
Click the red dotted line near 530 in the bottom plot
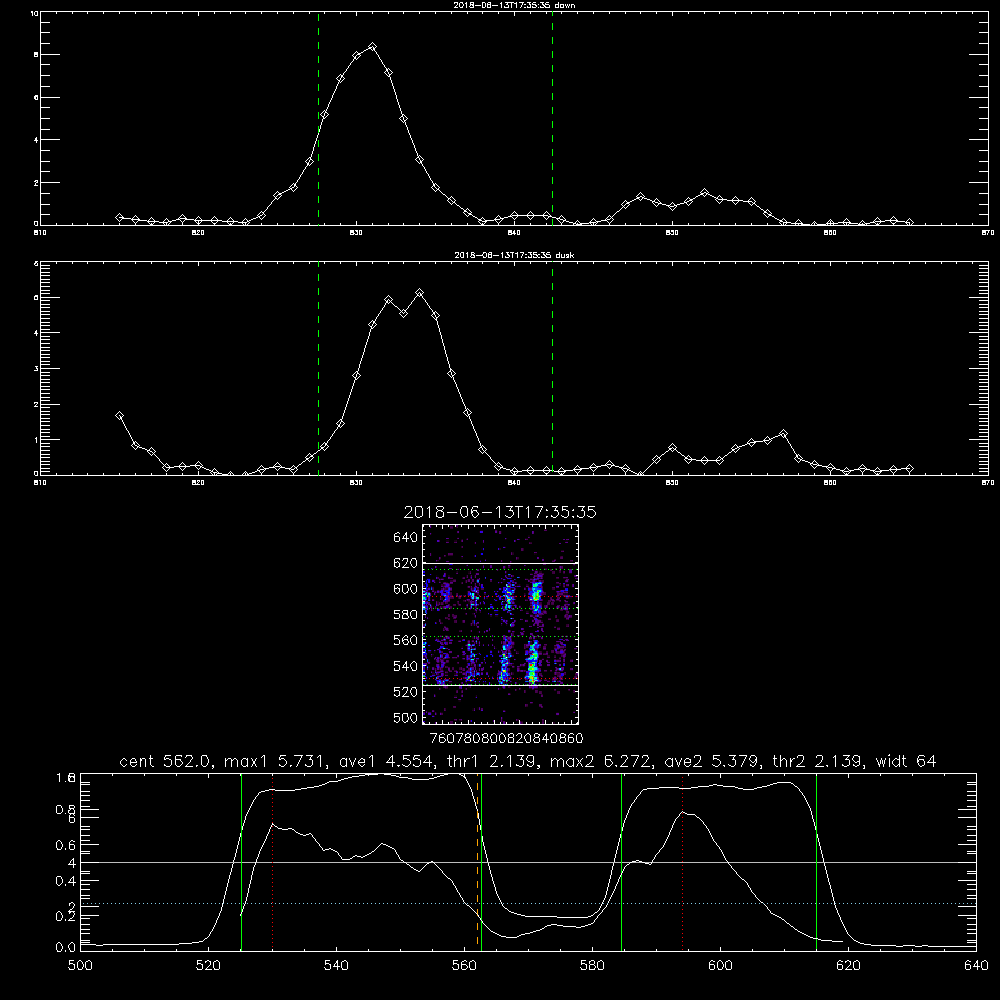click(272, 861)
